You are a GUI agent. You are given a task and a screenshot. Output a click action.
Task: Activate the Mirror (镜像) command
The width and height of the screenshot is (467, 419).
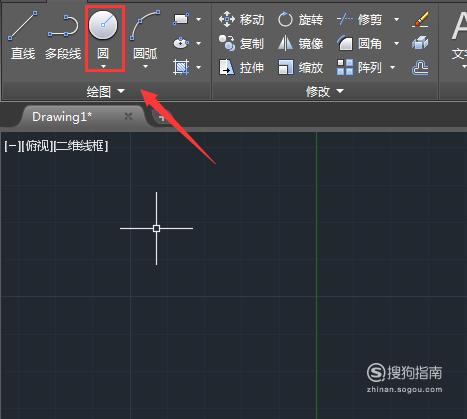click(300, 43)
